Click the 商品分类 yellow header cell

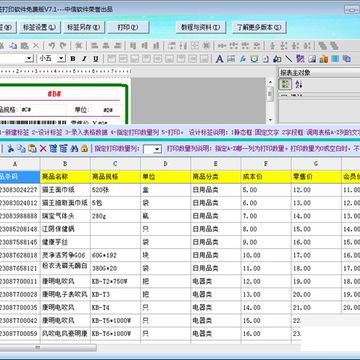pyautogui.click(x=216, y=177)
